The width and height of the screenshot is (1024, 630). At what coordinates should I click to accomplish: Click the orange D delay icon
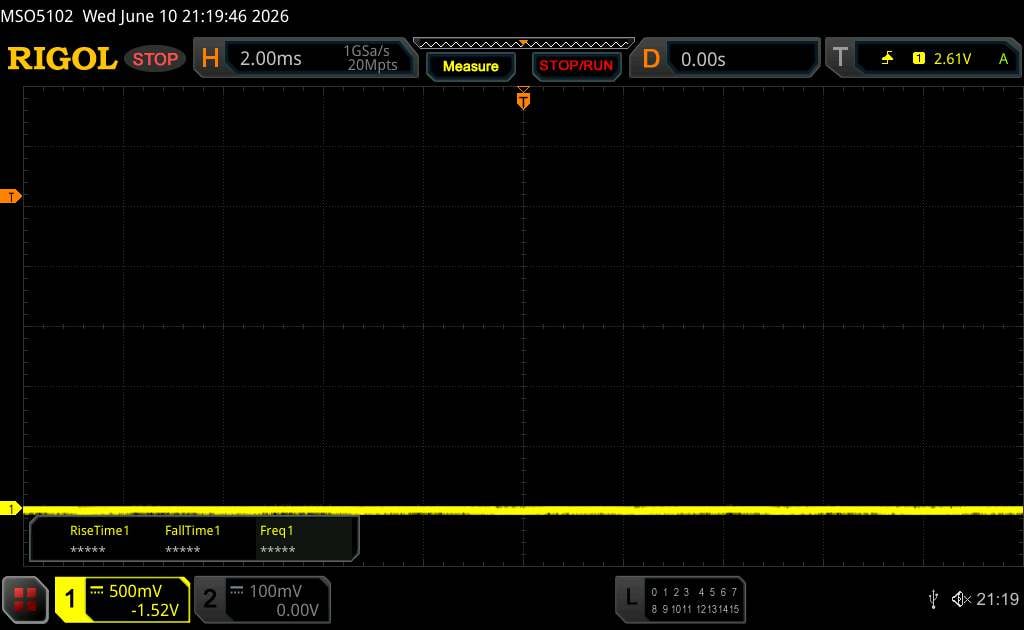click(x=651, y=59)
